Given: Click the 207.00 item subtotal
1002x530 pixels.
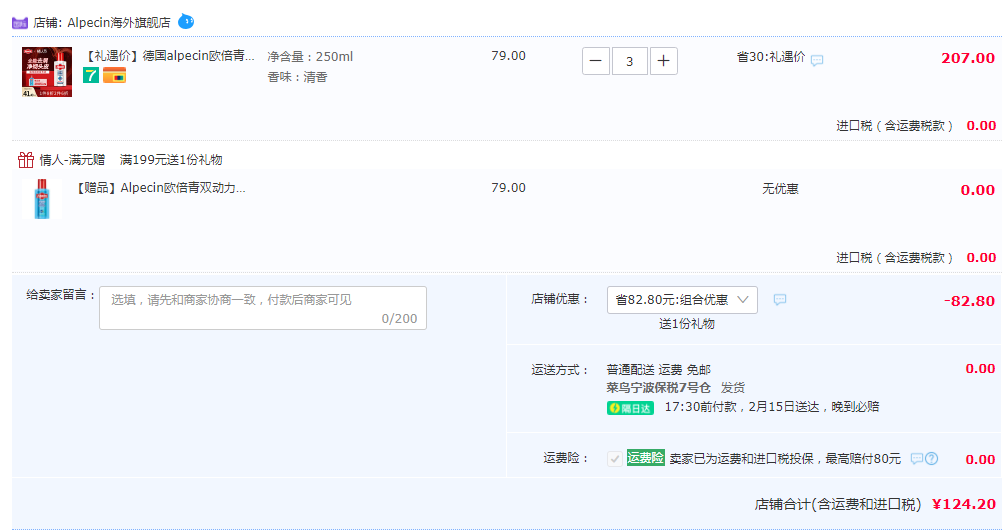Looking at the screenshot, I should point(967,58).
